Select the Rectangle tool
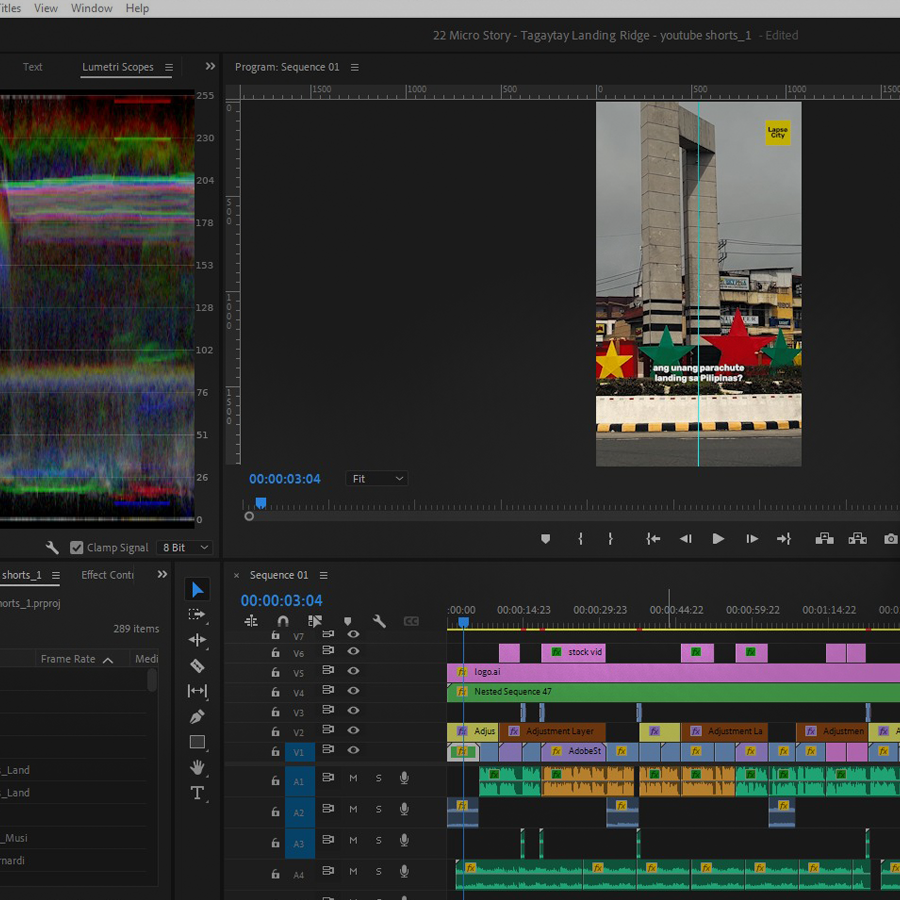Image resolution: width=900 pixels, height=900 pixels. (x=197, y=742)
